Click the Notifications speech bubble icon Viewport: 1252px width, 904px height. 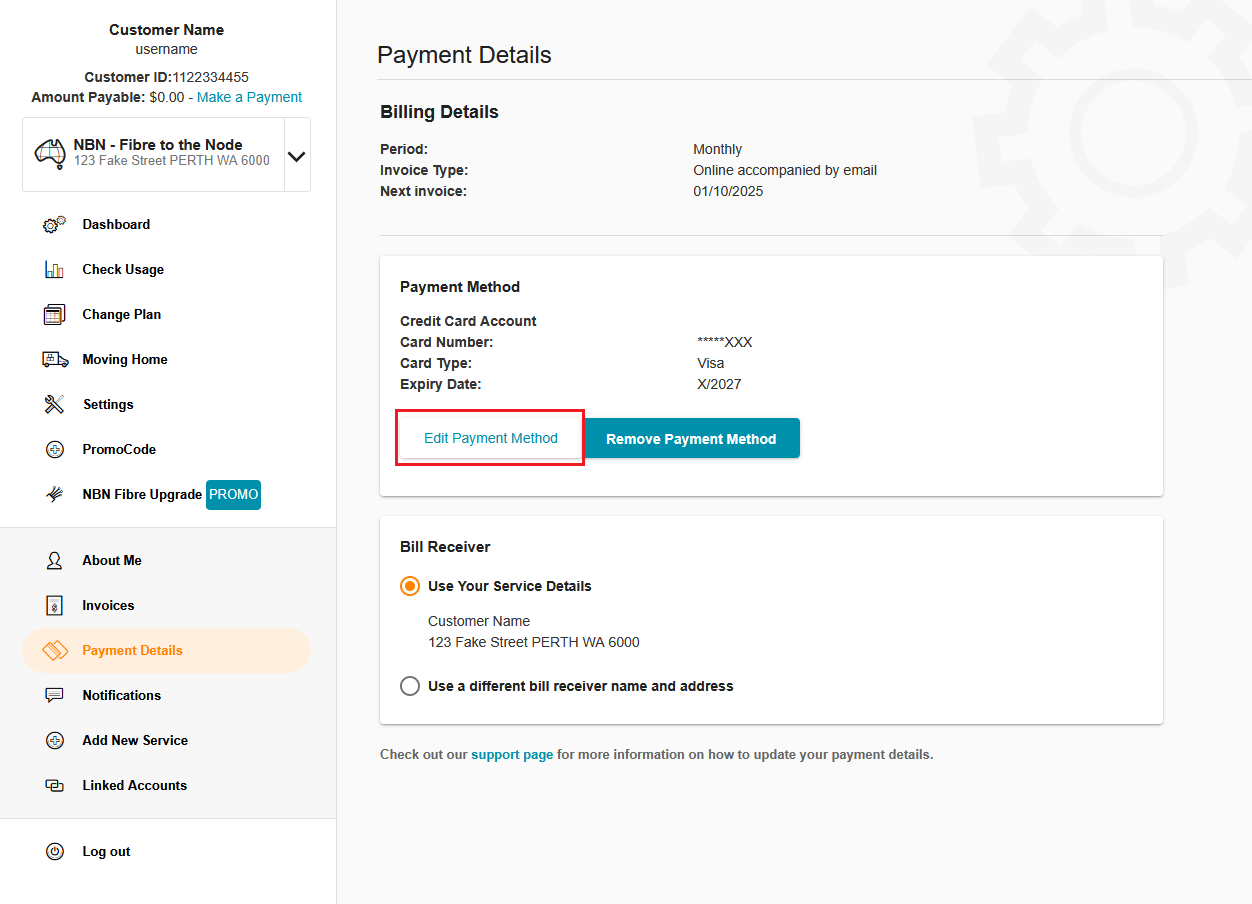click(55, 696)
